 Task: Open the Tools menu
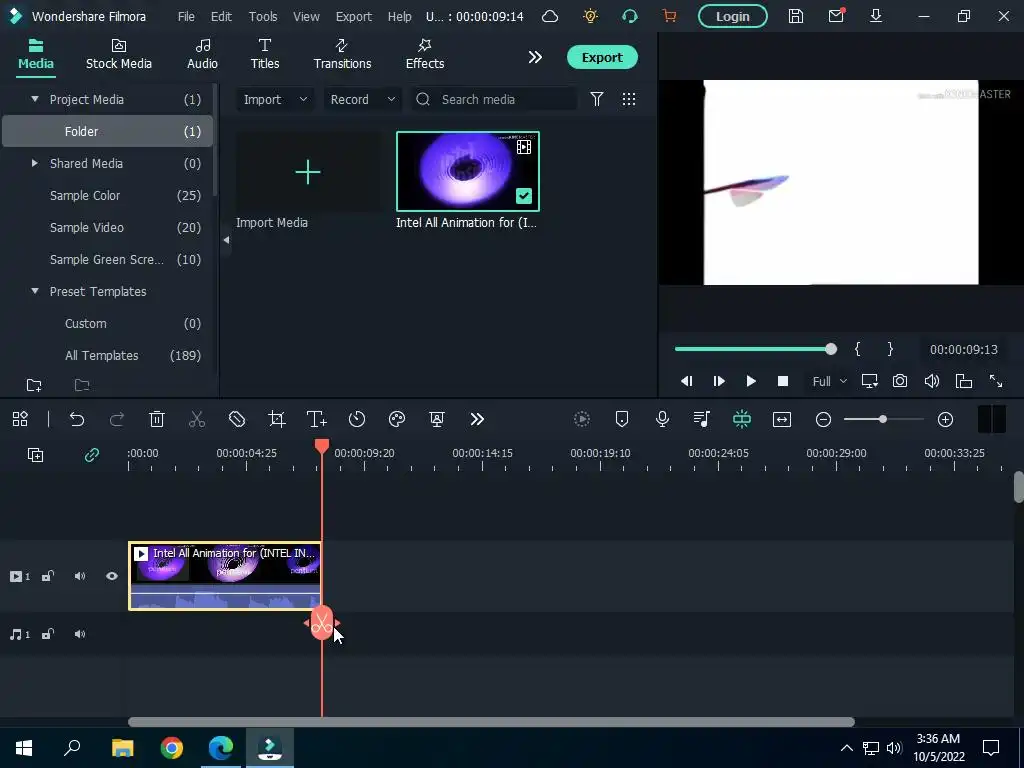coord(263,16)
